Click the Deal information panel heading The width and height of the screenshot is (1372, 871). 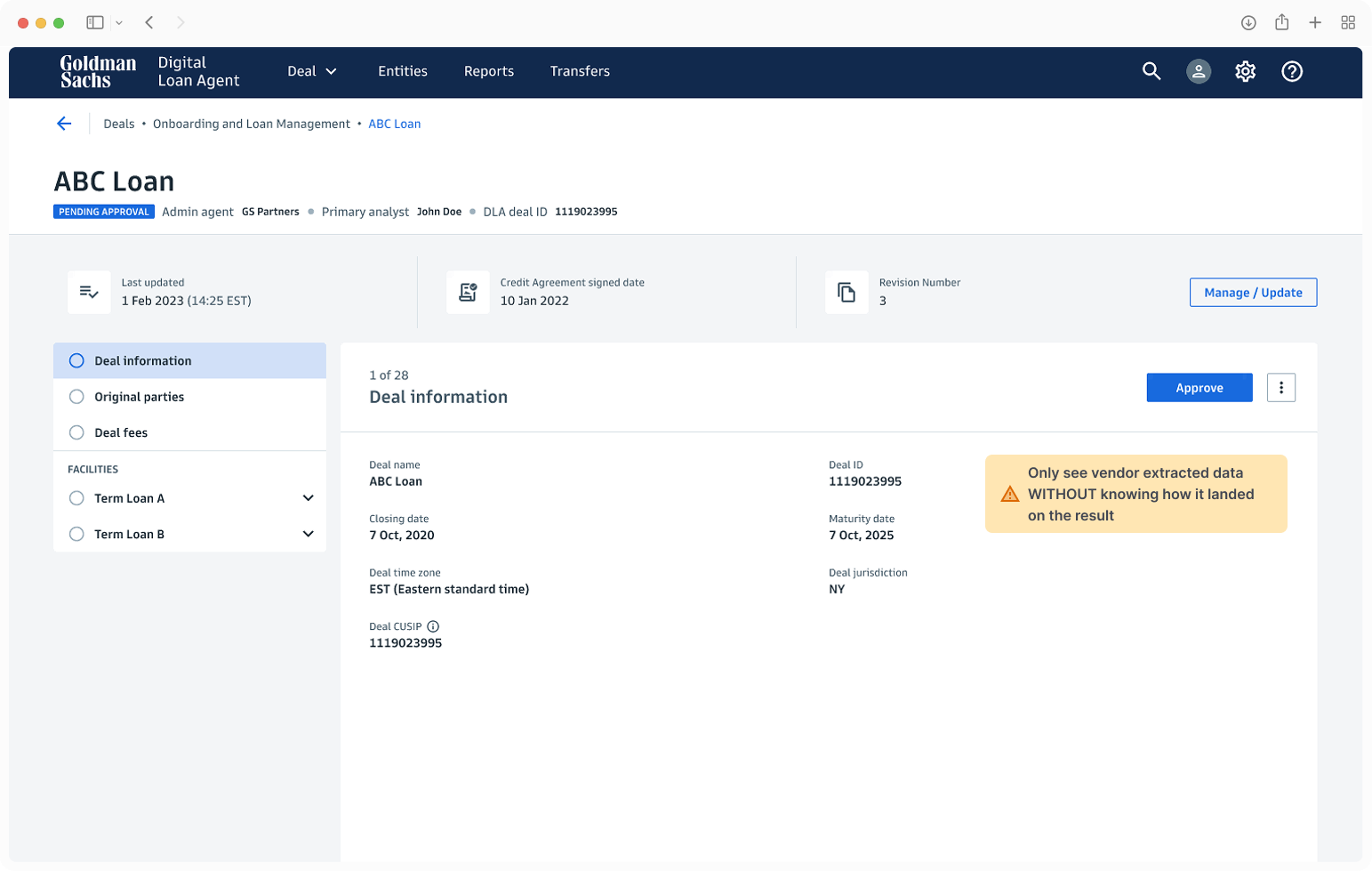(438, 397)
